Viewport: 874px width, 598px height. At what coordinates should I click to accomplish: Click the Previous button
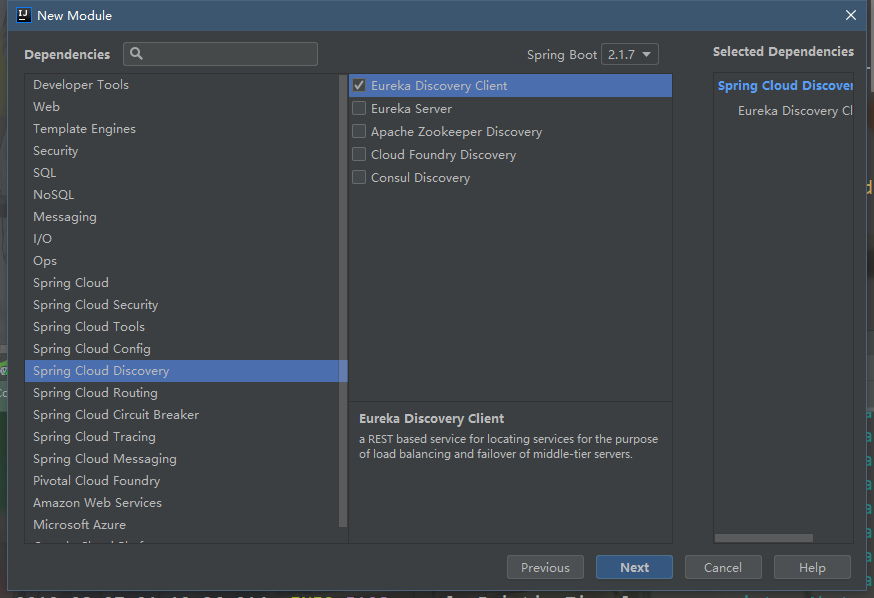pyautogui.click(x=545, y=567)
